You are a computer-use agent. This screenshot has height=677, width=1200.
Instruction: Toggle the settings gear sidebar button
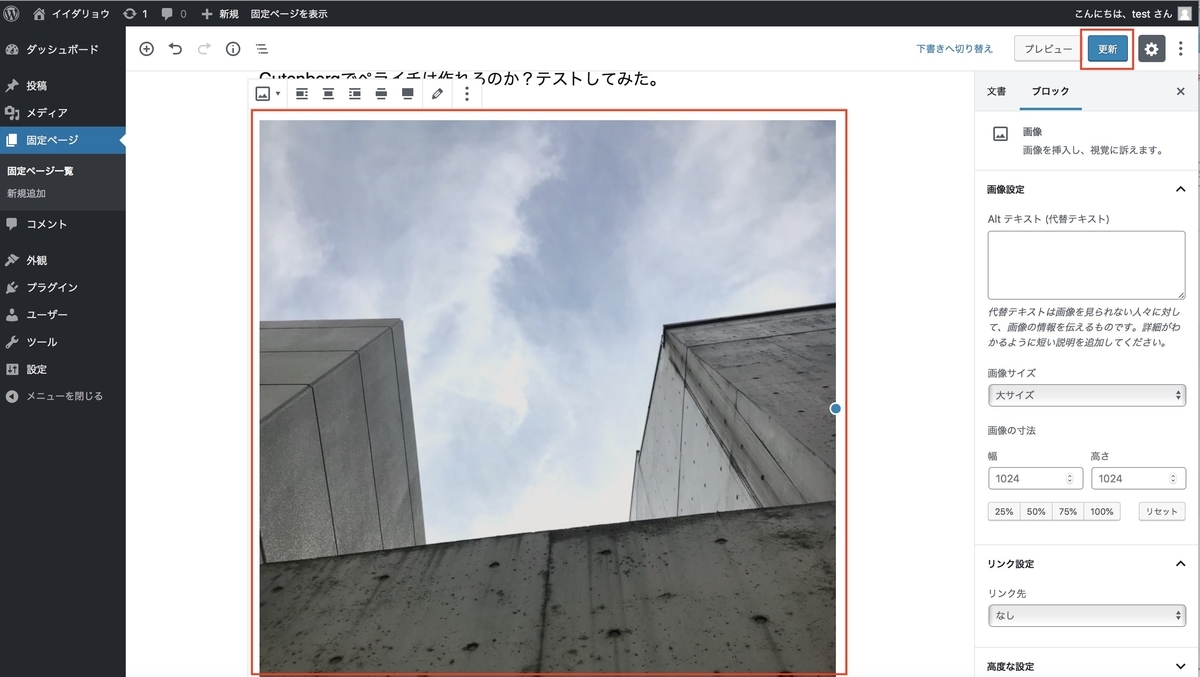click(1152, 49)
